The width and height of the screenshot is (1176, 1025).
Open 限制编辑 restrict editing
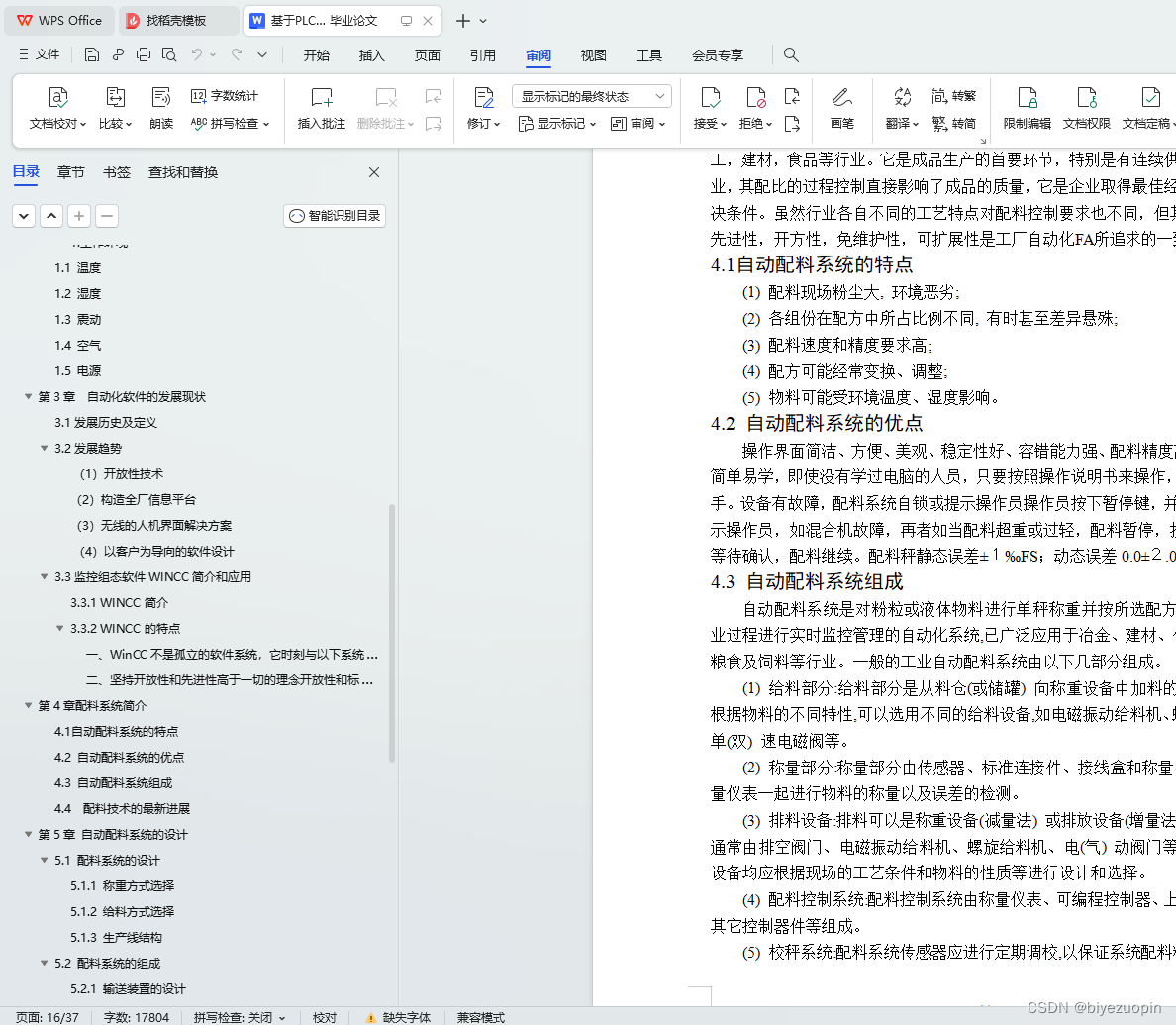[1027, 108]
